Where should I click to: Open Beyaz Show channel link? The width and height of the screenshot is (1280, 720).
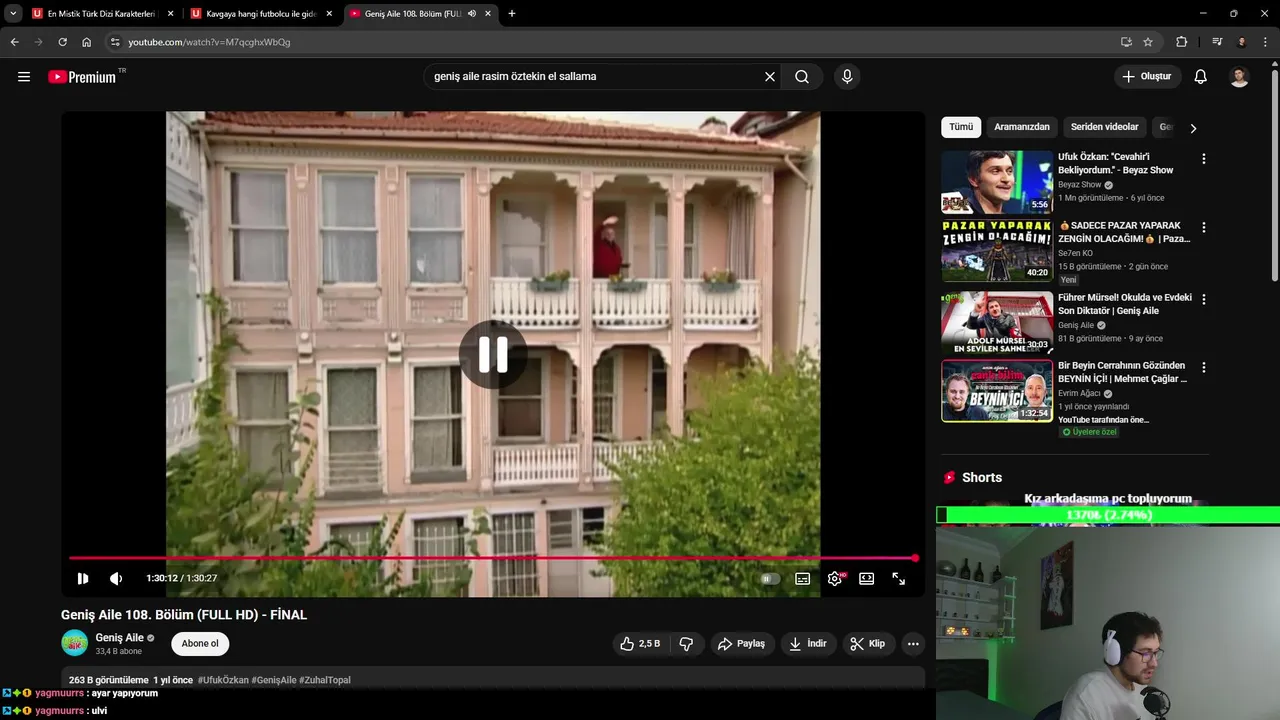point(1080,185)
